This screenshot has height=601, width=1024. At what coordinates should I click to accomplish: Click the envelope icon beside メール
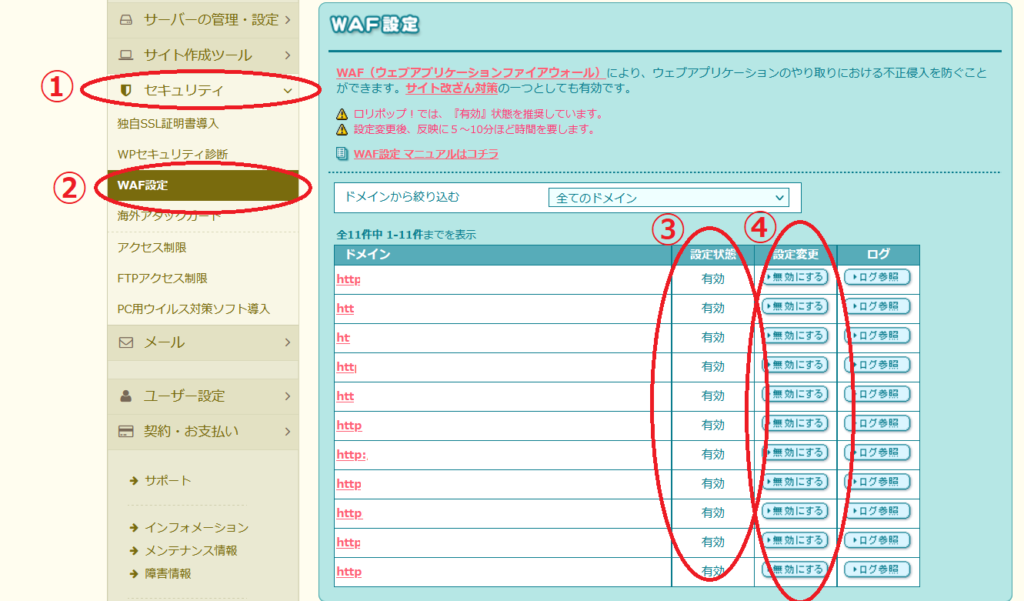click(x=126, y=342)
